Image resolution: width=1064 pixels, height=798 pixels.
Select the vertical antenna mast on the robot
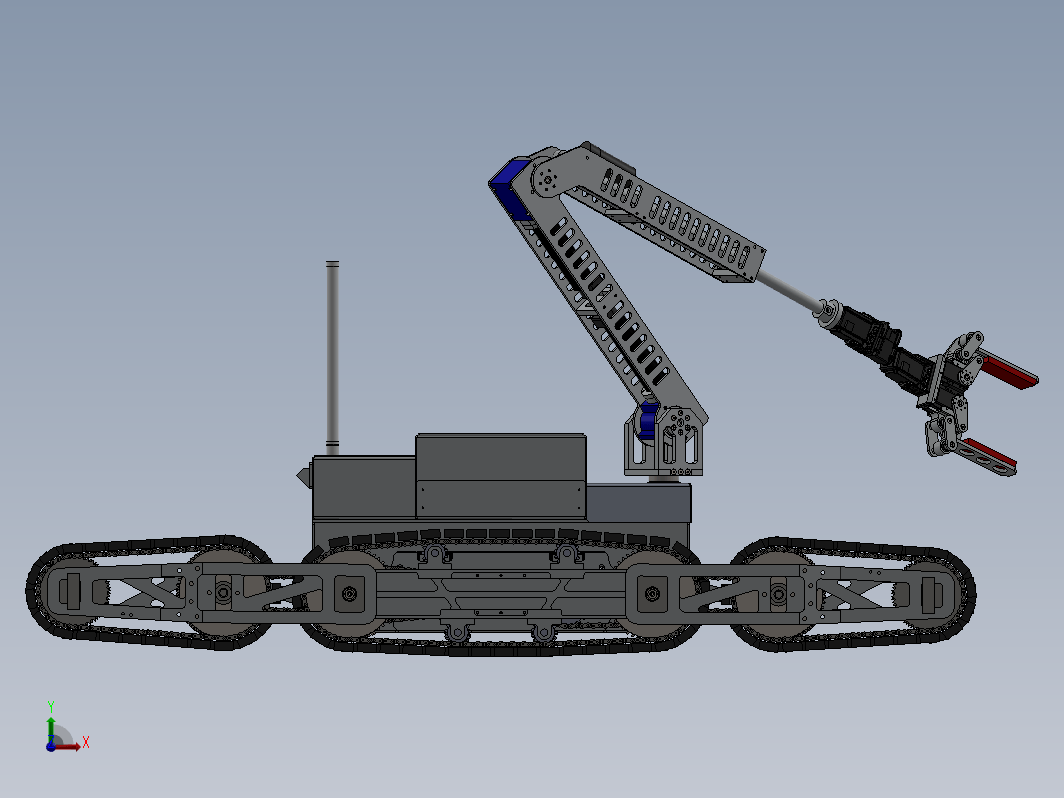click(x=332, y=358)
